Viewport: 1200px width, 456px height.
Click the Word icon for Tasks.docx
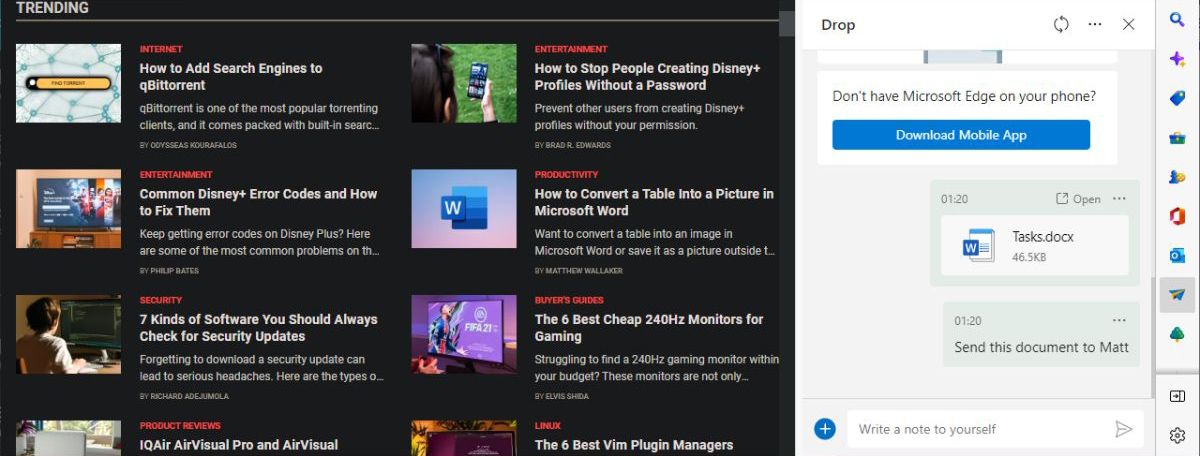[x=978, y=245]
